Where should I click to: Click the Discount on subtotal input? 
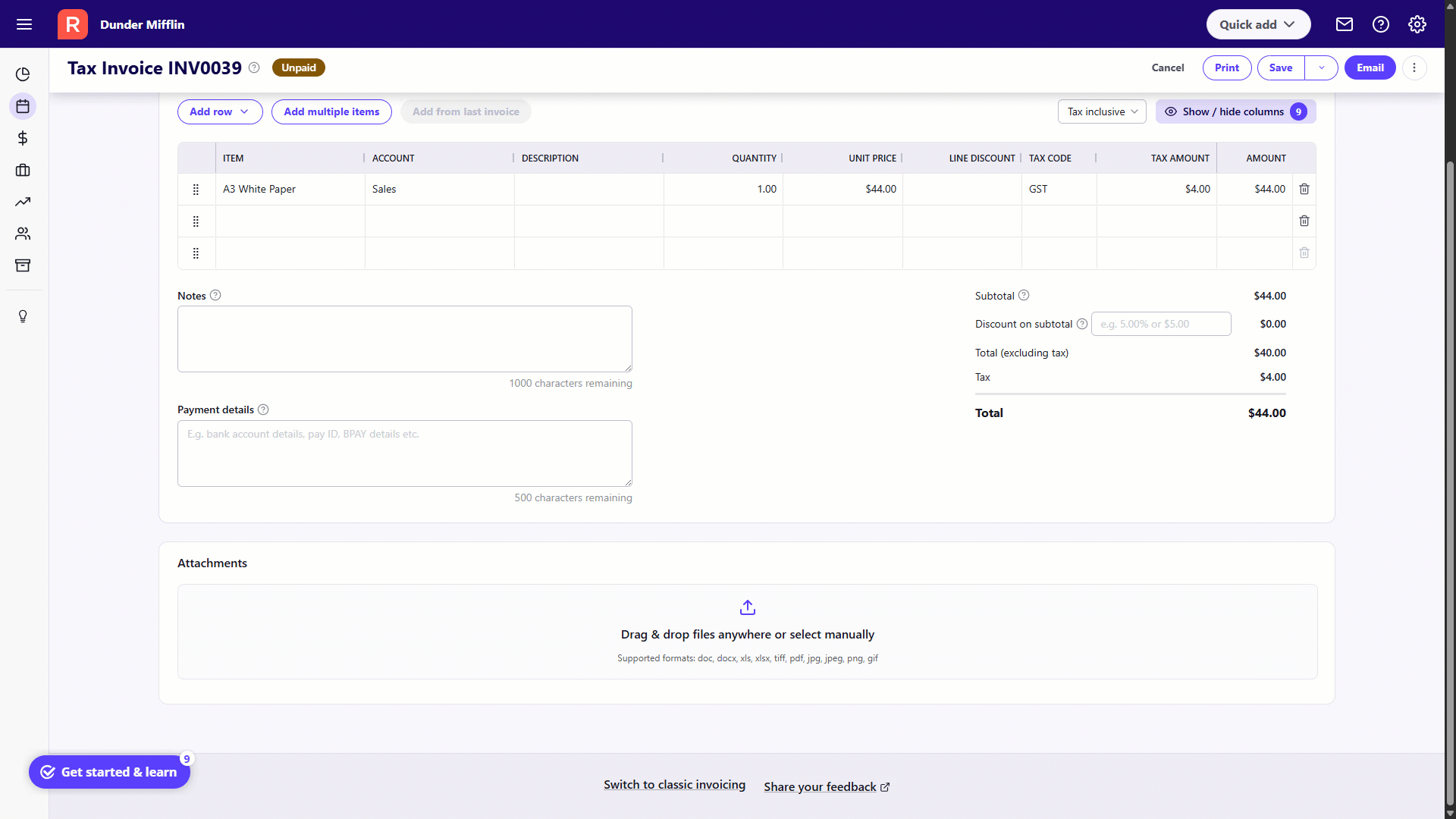coord(1161,324)
